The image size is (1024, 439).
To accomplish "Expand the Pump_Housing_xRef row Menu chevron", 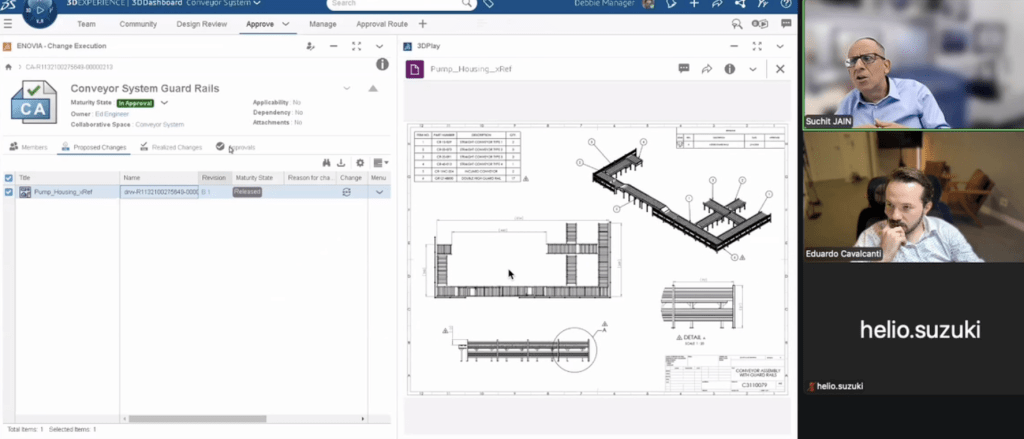I will (x=379, y=192).
